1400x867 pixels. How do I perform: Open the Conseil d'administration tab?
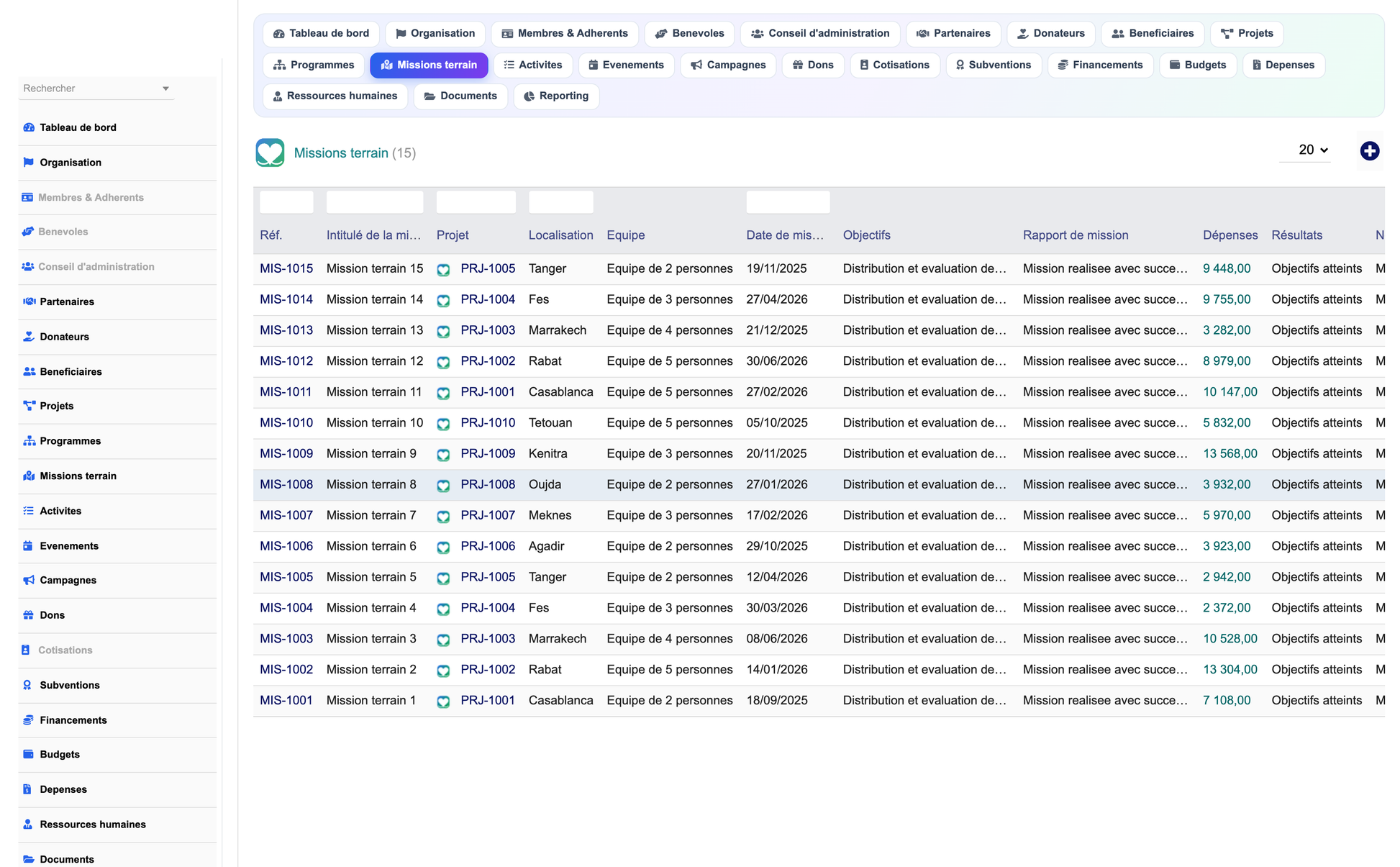pos(820,33)
